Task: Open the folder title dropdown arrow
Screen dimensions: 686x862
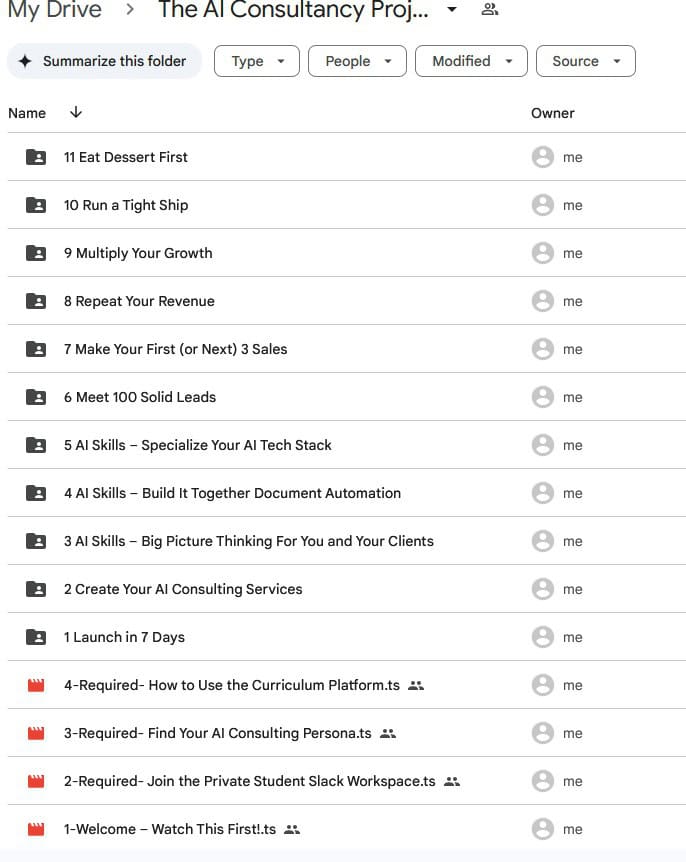Action: point(452,10)
